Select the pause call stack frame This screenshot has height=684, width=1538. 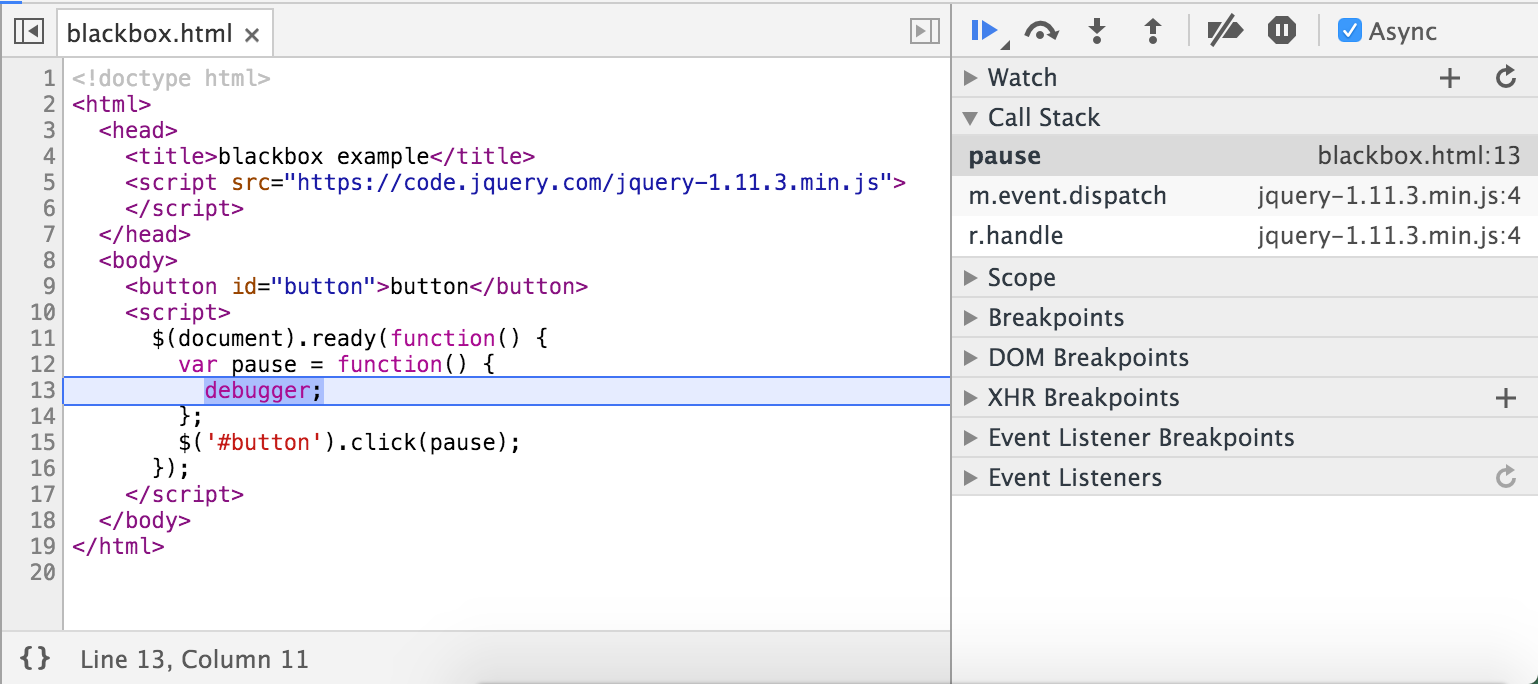click(1245, 156)
